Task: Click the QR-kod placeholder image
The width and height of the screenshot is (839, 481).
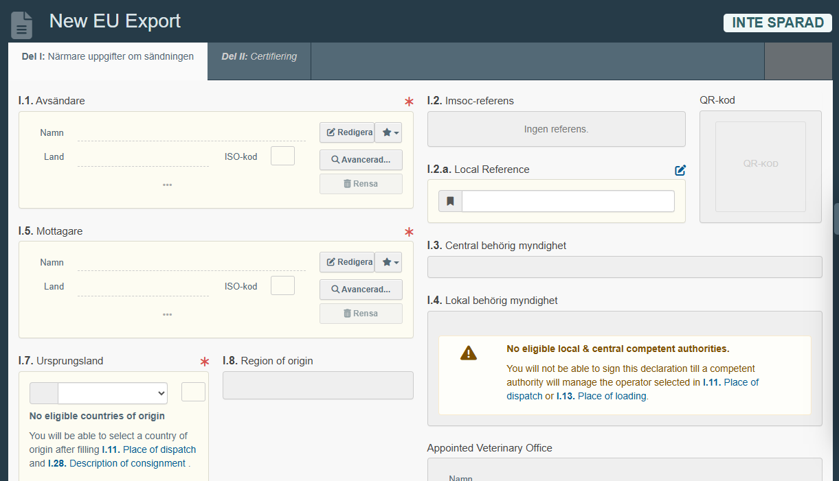Action: click(x=760, y=166)
